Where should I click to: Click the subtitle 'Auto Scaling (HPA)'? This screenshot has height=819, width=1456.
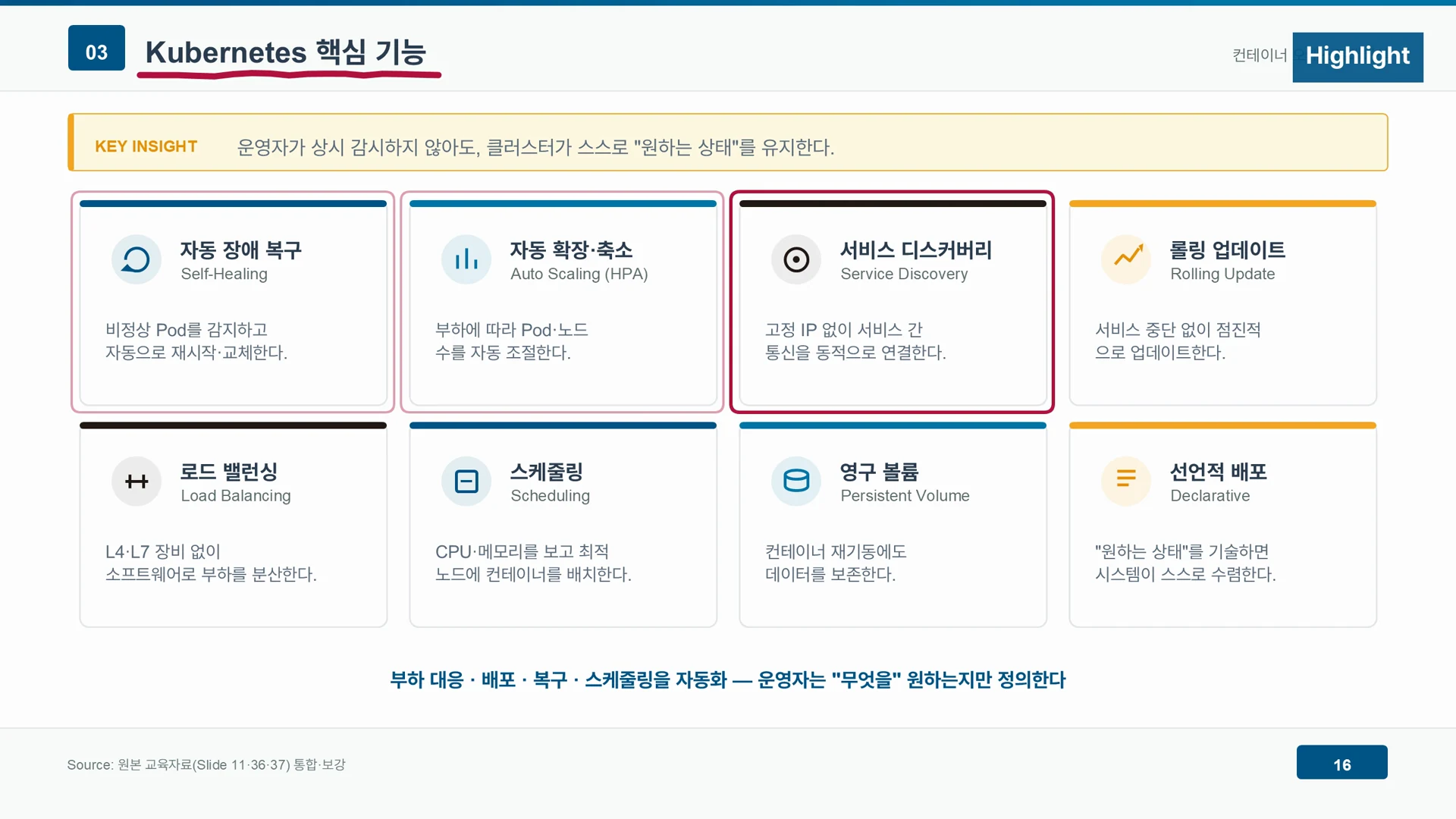click(x=579, y=274)
